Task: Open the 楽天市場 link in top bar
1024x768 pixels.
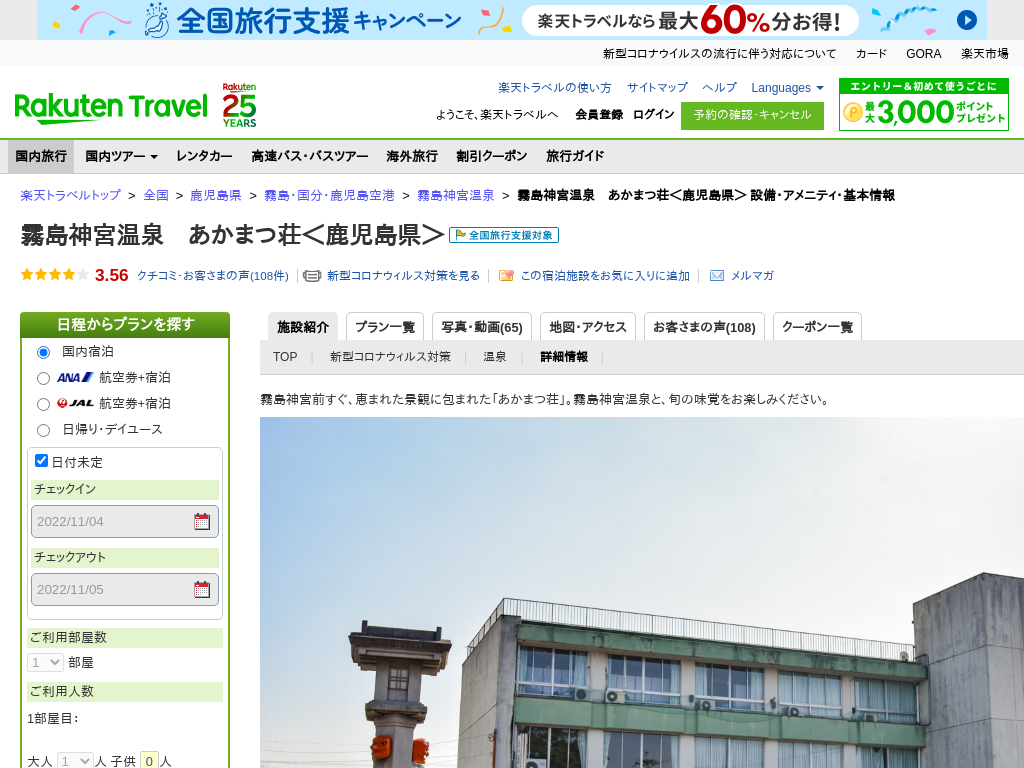Action: 985,54
